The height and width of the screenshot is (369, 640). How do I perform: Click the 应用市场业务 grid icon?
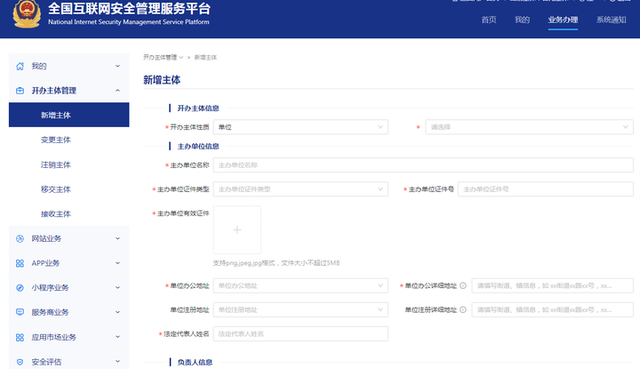[20, 337]
